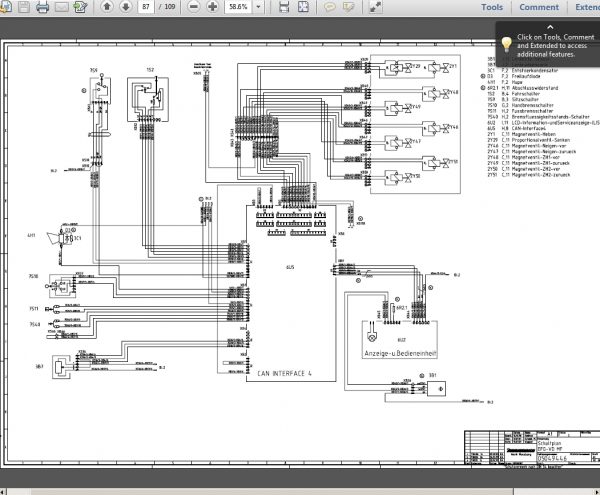Click the 'Abschlusswiderstand' legend entry
Screen dimensions: 600x495
coord(535,88)
